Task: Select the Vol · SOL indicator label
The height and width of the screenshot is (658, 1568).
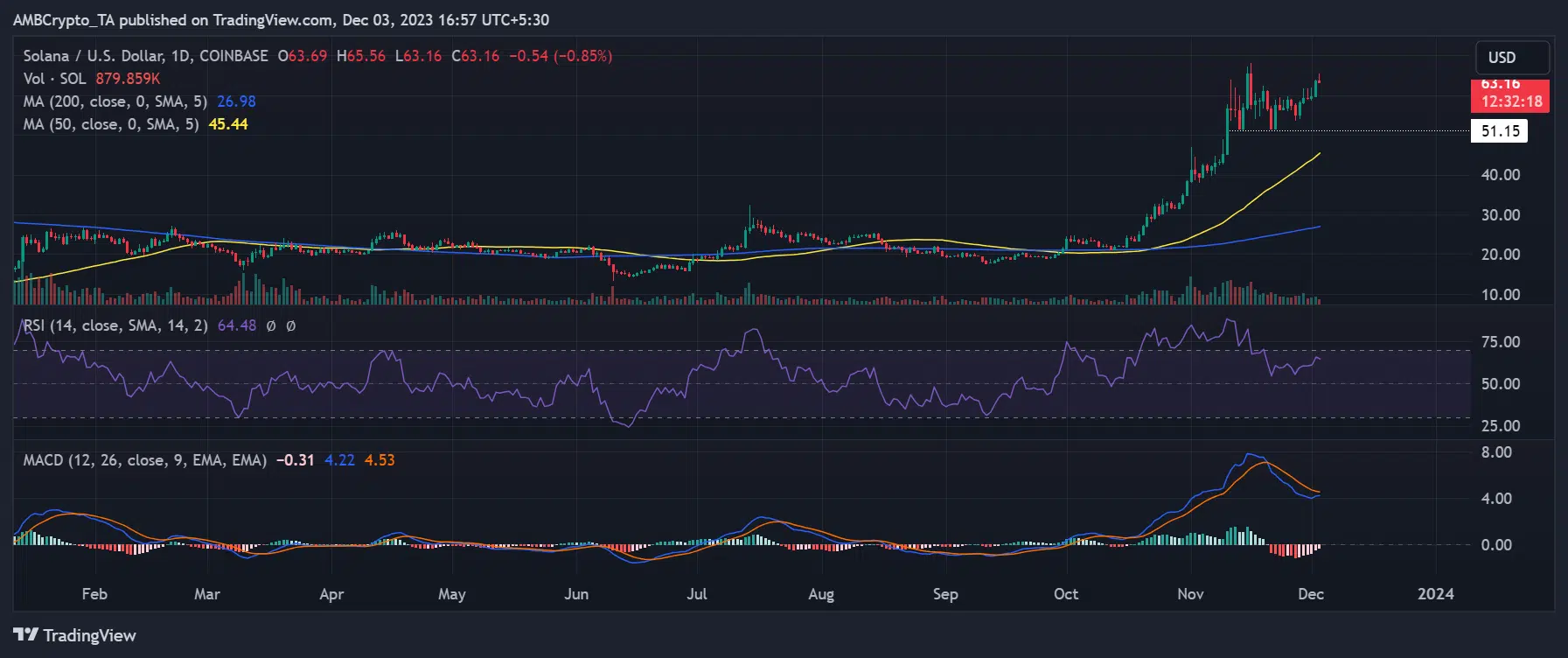Action: [x=54, y=79]
